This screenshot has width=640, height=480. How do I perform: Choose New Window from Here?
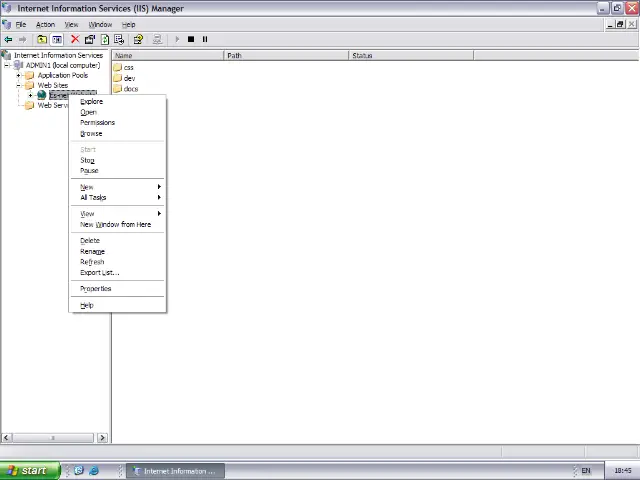118,224
